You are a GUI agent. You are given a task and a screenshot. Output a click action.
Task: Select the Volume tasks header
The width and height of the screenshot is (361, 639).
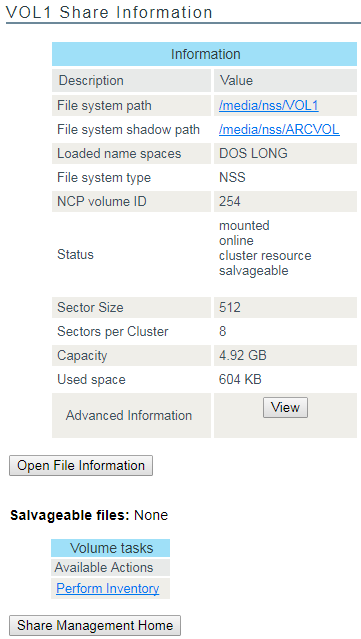[110, 548]
